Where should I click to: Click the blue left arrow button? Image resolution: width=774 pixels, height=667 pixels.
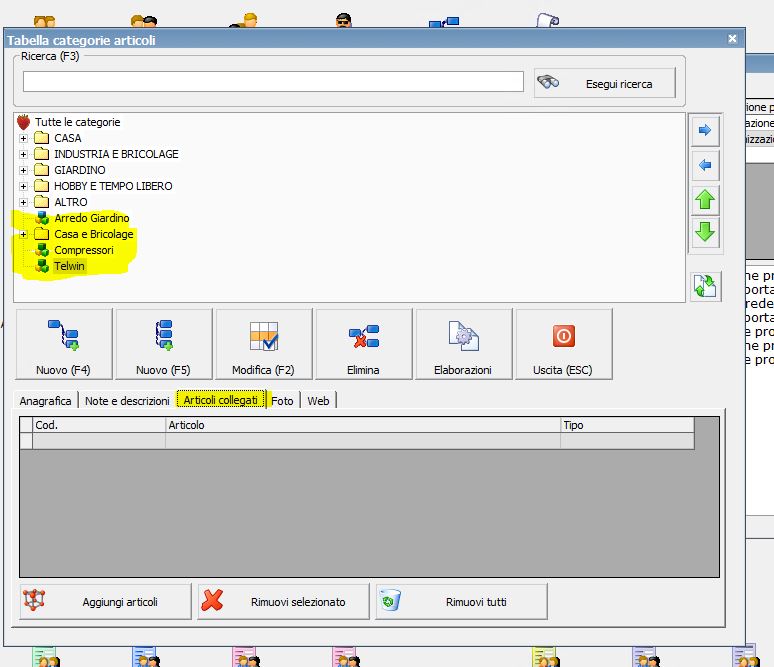coord(705,165)
